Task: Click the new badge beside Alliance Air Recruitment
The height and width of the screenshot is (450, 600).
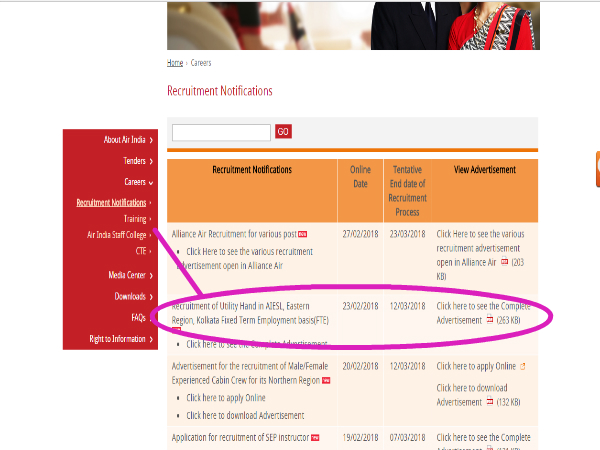Action: point(303,234)
